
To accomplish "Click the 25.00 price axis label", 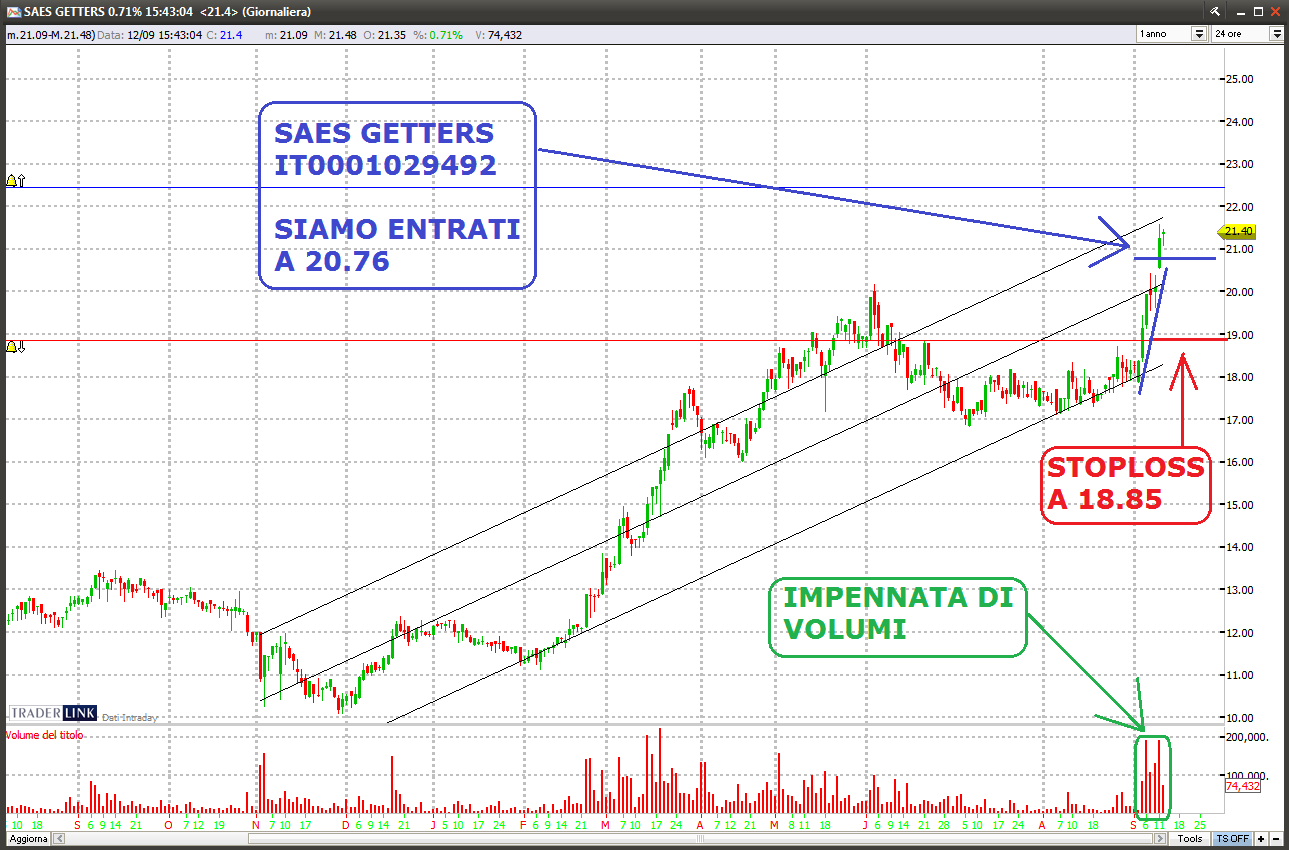I will pos(1241,79).
